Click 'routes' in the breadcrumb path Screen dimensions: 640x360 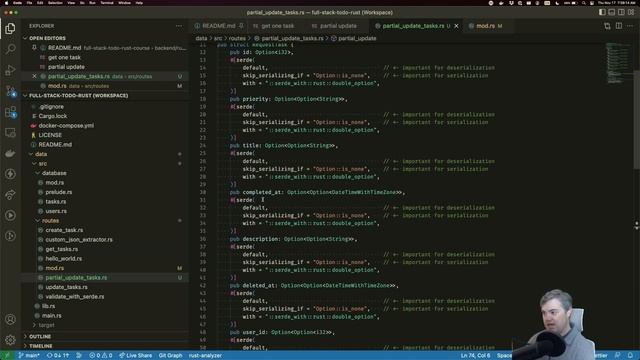coord(237,38)
